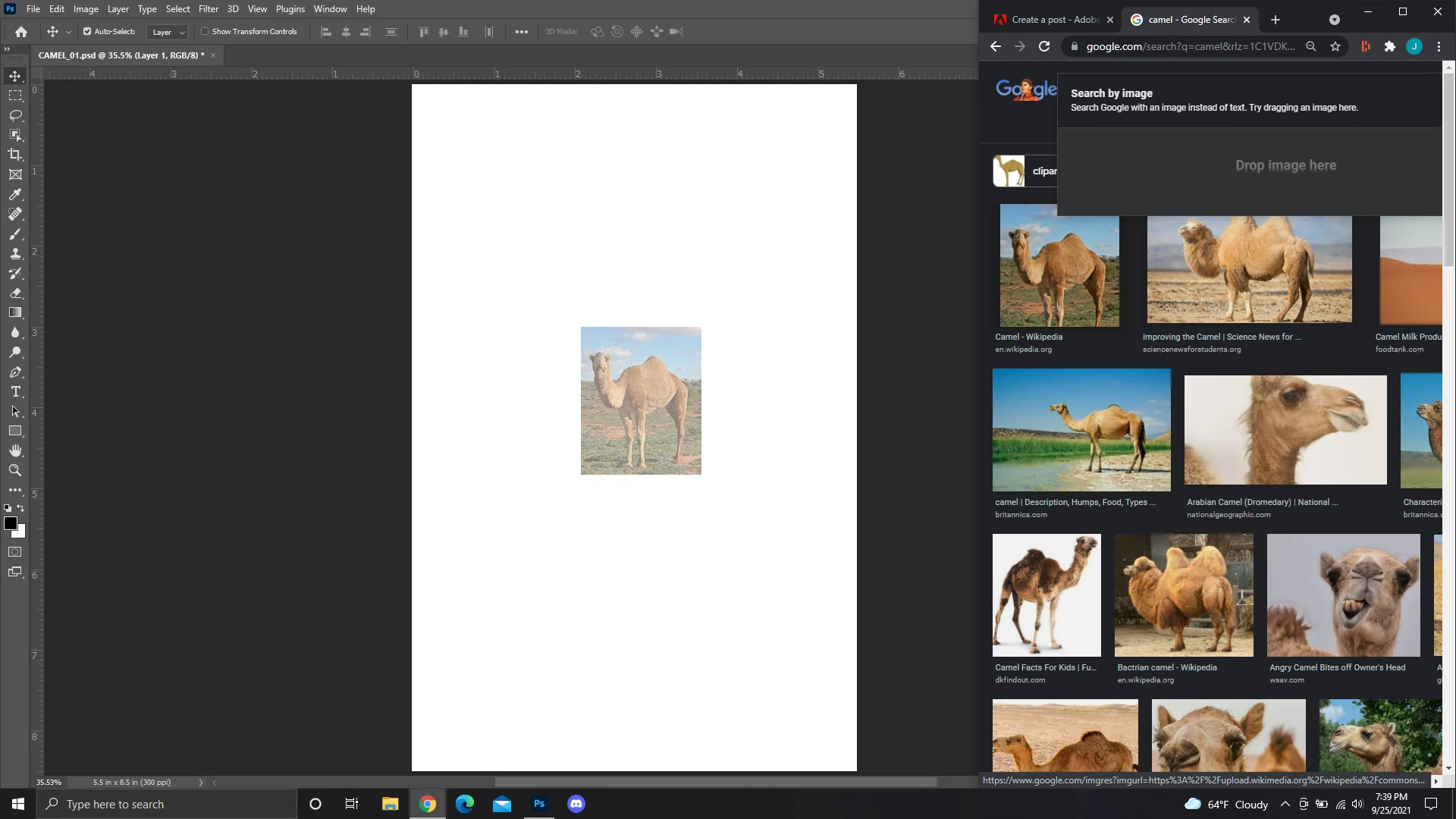Open the Filter menu
The height and width of the screenshot is (819, 1456).
click(x=208, y=9)
